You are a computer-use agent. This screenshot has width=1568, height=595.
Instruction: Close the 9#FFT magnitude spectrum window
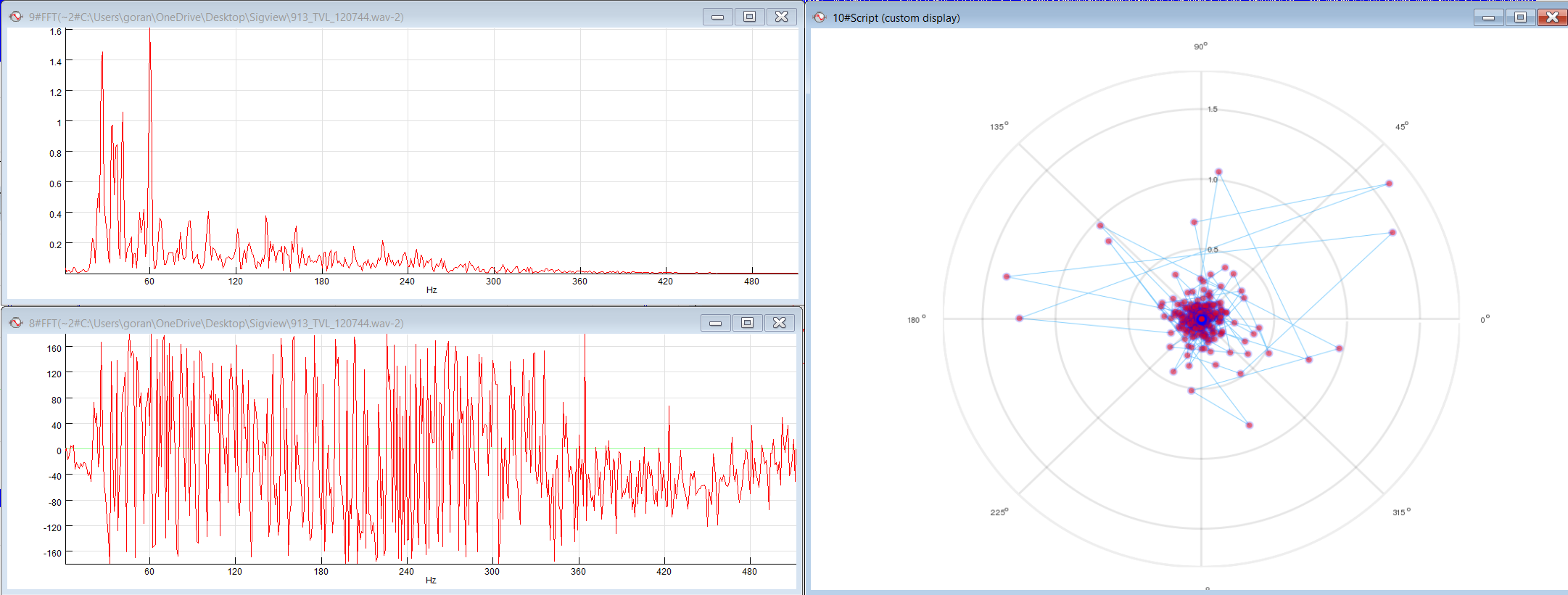(x=781, y=17)
